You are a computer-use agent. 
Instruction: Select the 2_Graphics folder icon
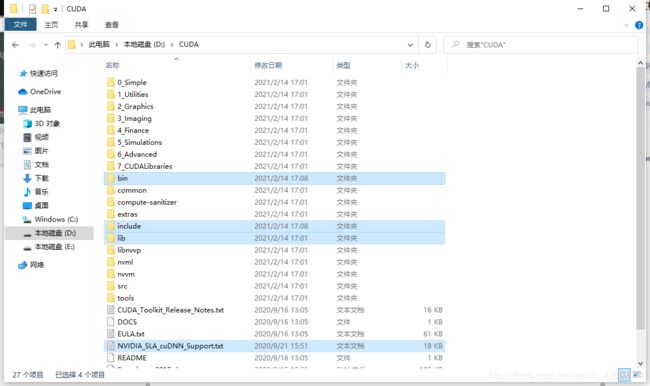111,106
